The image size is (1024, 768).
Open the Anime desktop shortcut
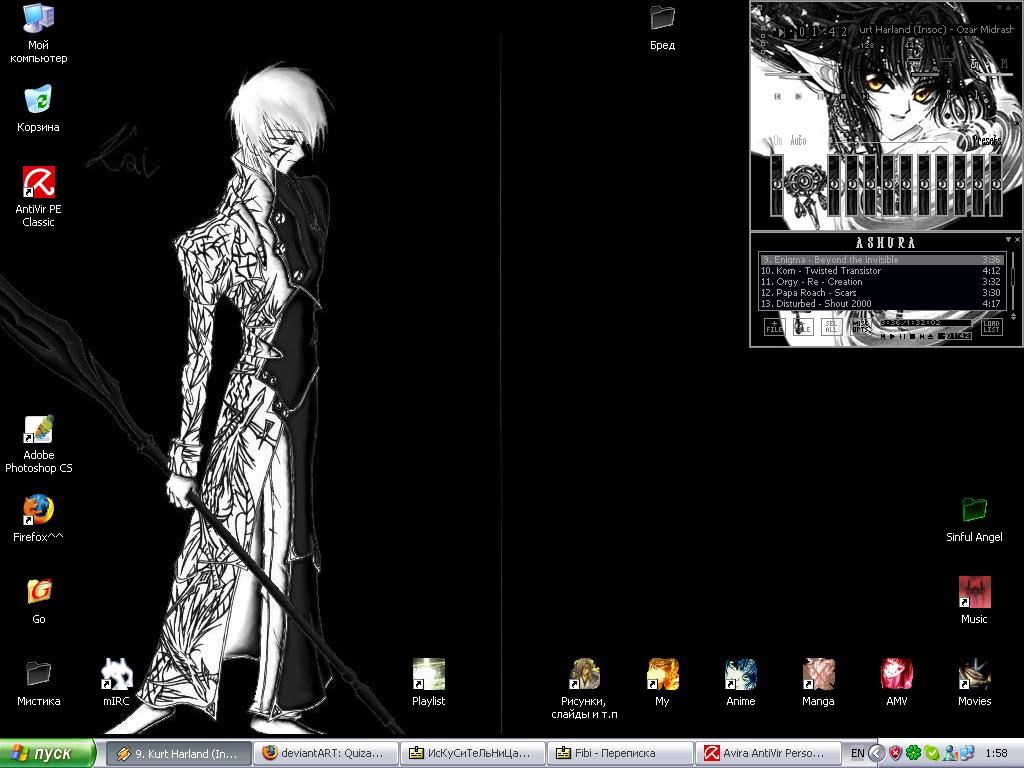tap(741, 683)
